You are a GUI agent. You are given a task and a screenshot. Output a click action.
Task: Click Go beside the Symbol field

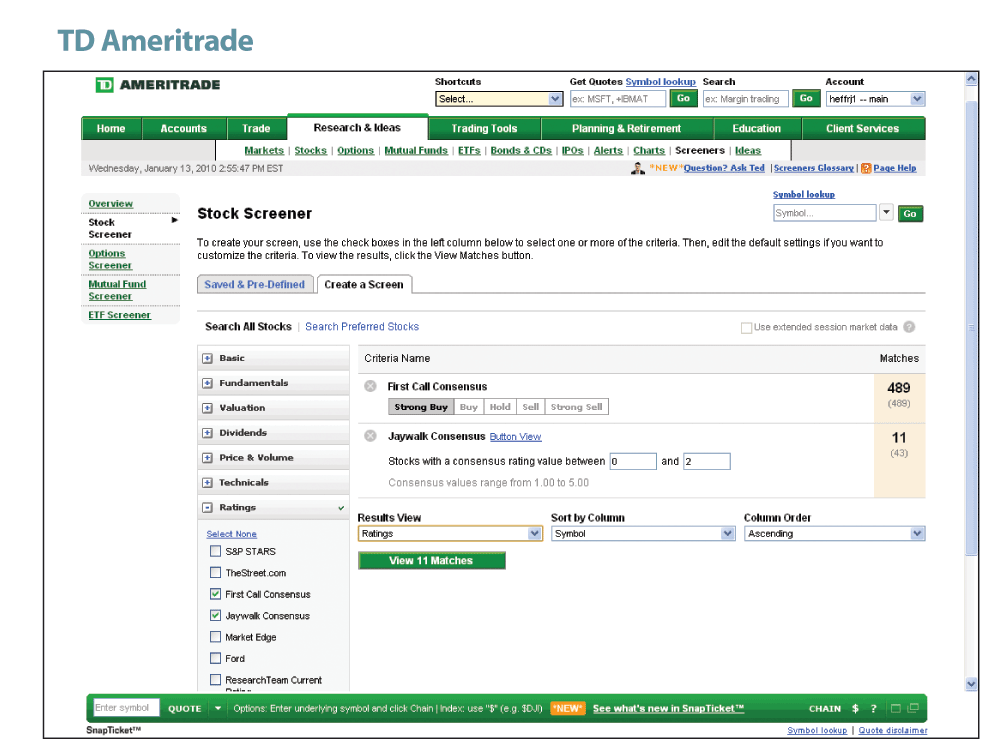point(910,213)
